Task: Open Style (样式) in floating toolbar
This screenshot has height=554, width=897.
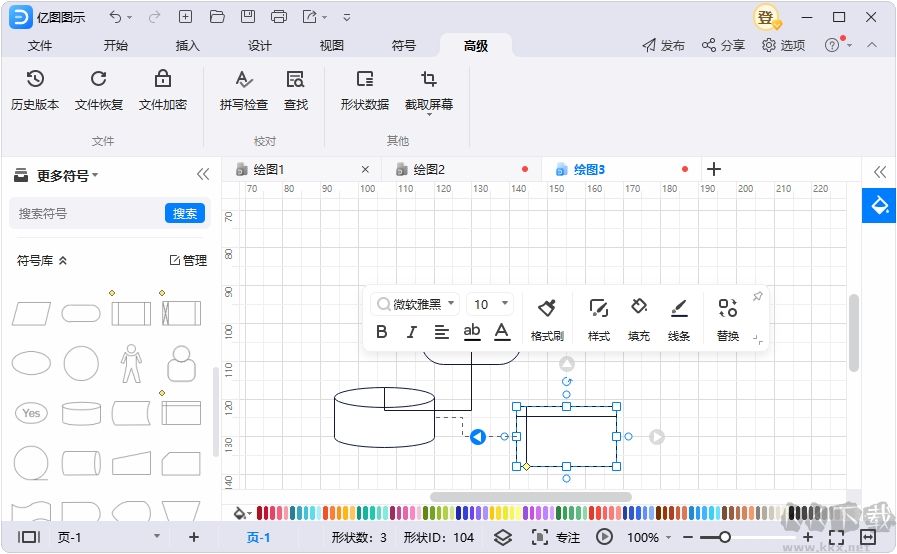Action: tap(598, 320)
